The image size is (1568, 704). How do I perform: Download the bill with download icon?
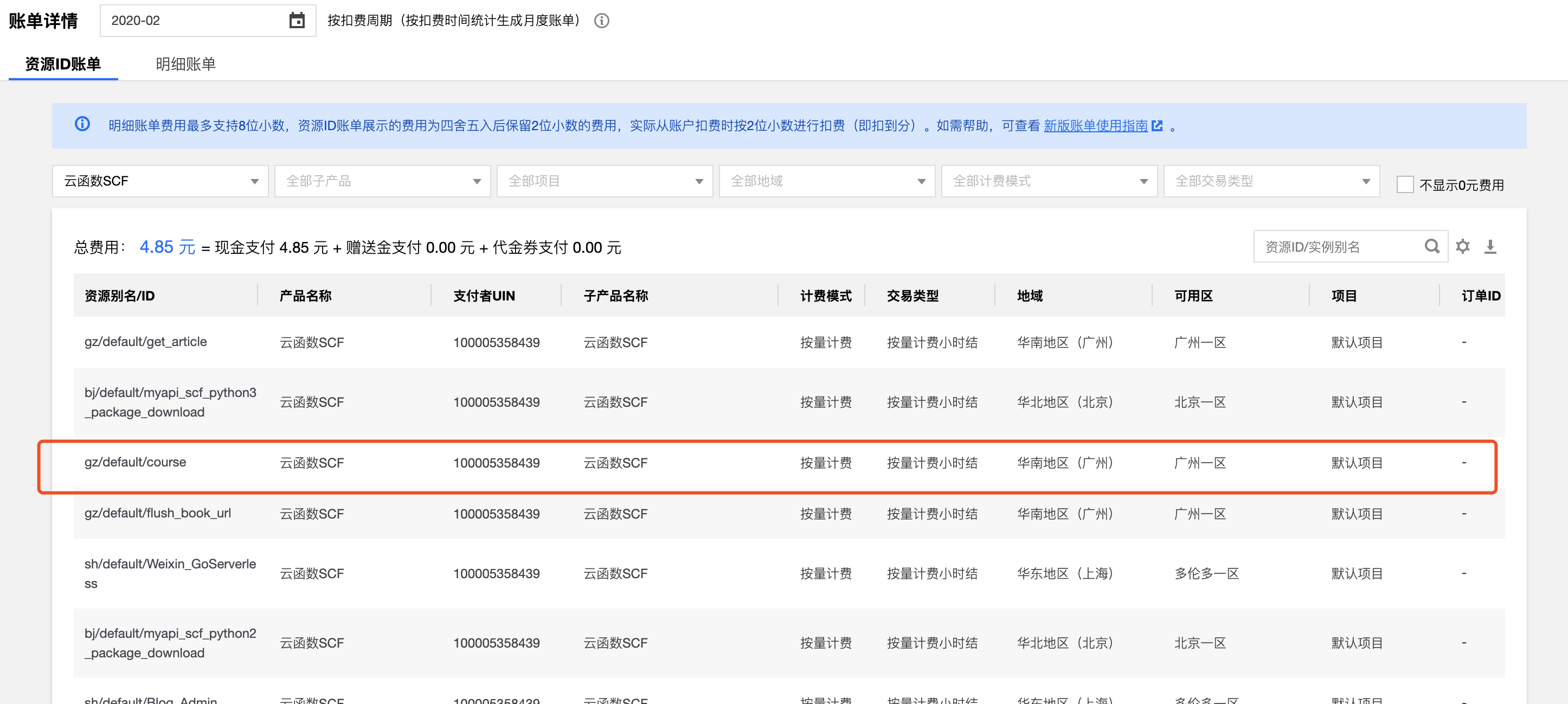(1489, 246)
